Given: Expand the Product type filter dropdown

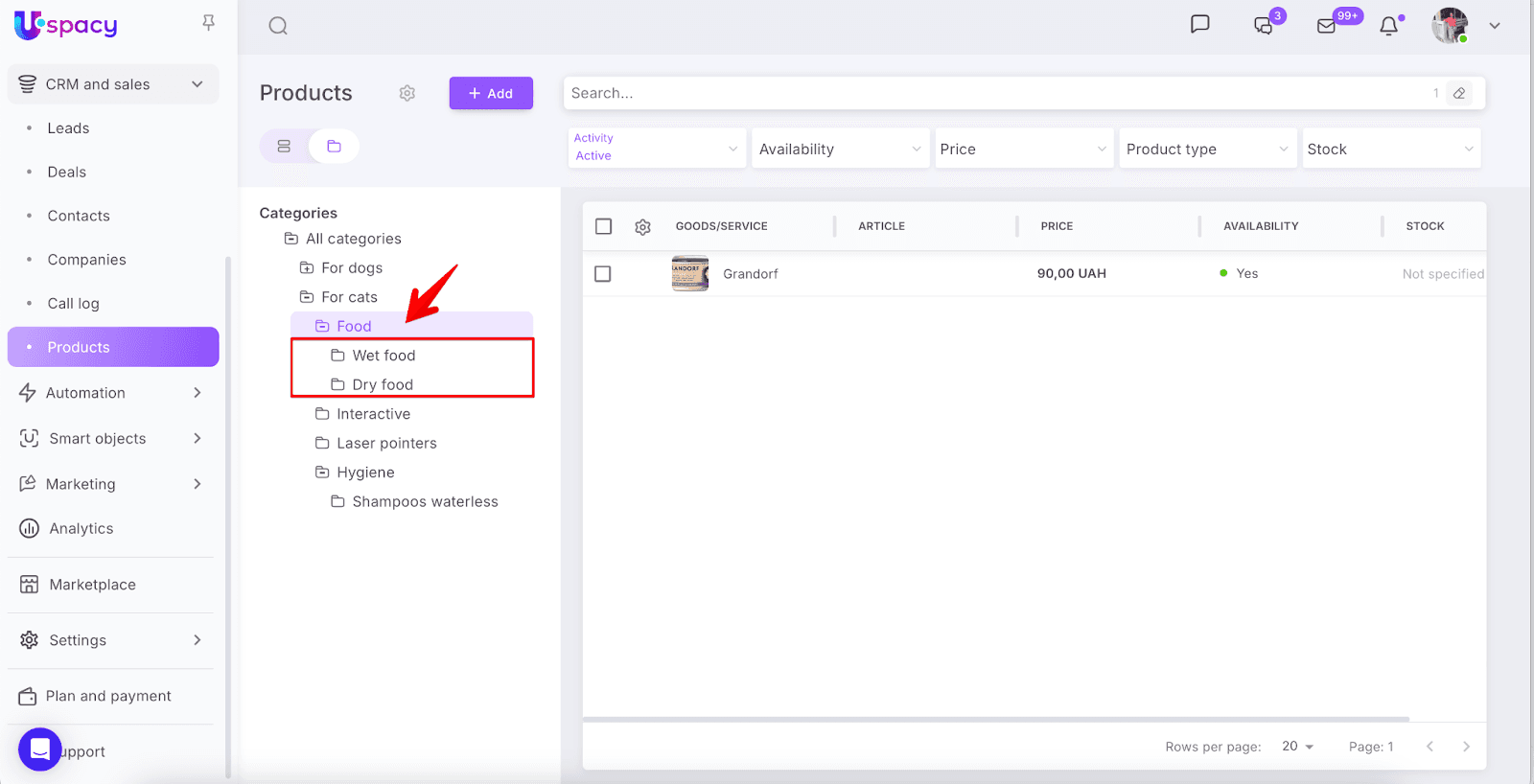Looking at the screenshot, I should click(x=1206, y=150).
